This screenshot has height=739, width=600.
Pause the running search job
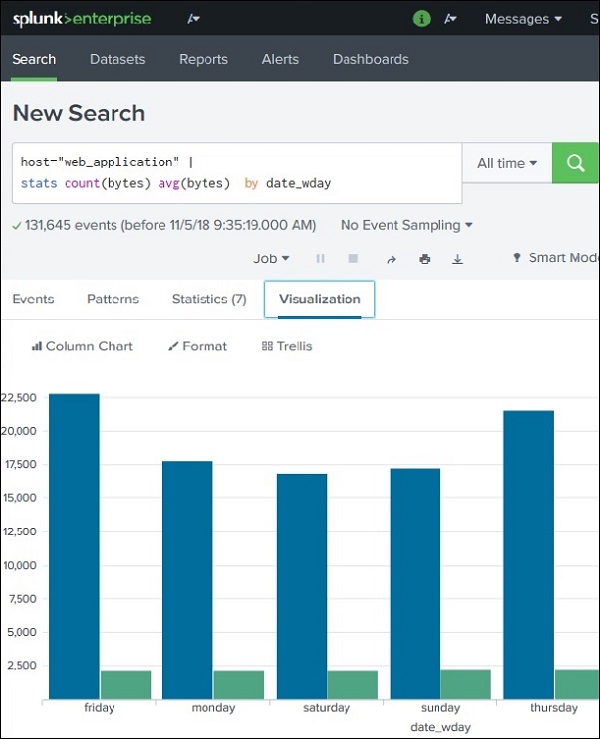(321, 258)
